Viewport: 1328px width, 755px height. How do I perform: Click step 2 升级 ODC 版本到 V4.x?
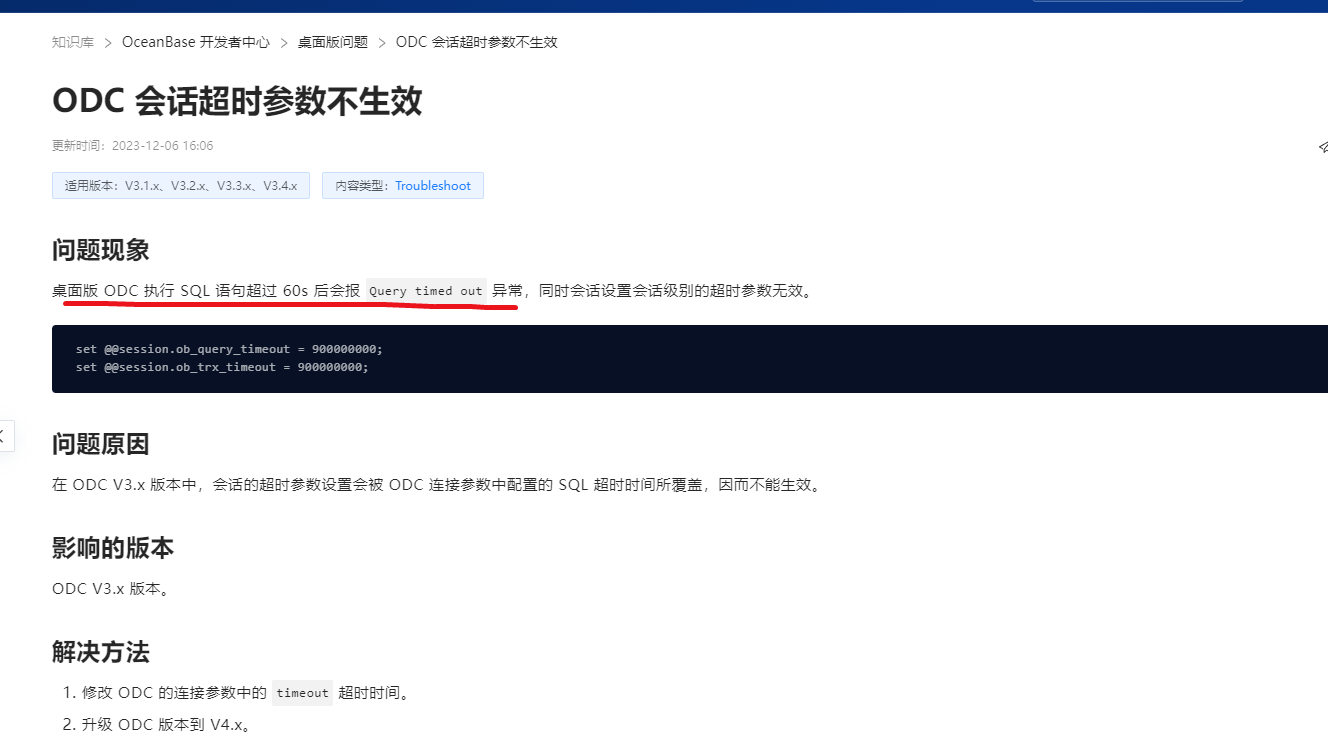166,724
